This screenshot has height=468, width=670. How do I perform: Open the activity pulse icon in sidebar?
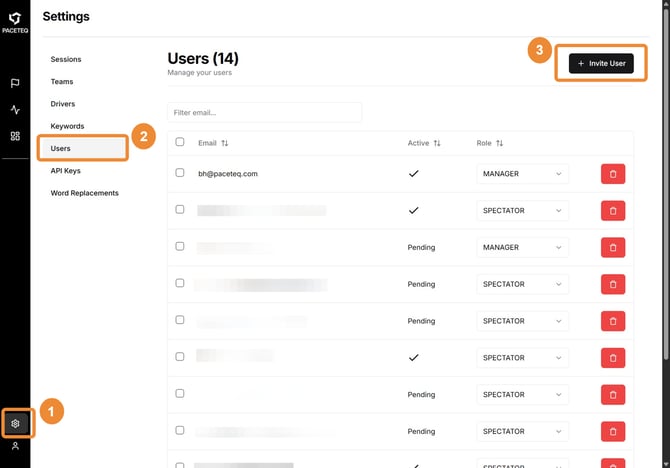pyautogui.click(x=15, y=110)
